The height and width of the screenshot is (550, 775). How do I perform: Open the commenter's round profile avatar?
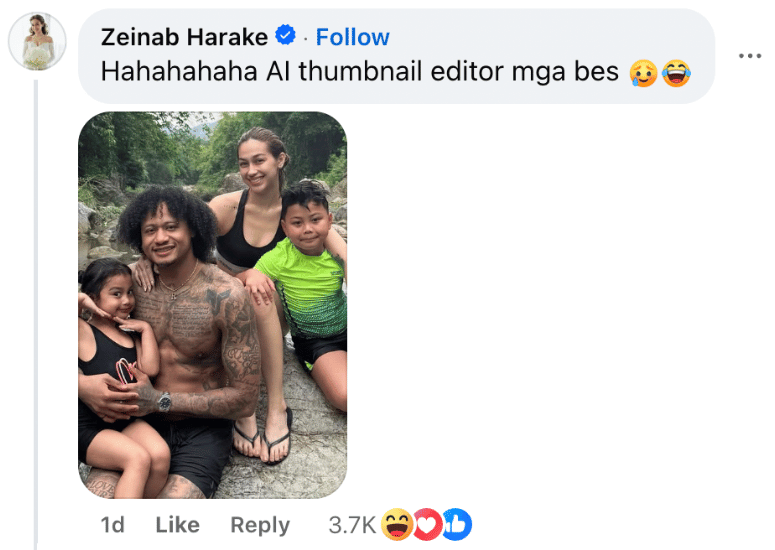(x=37, y=42)
